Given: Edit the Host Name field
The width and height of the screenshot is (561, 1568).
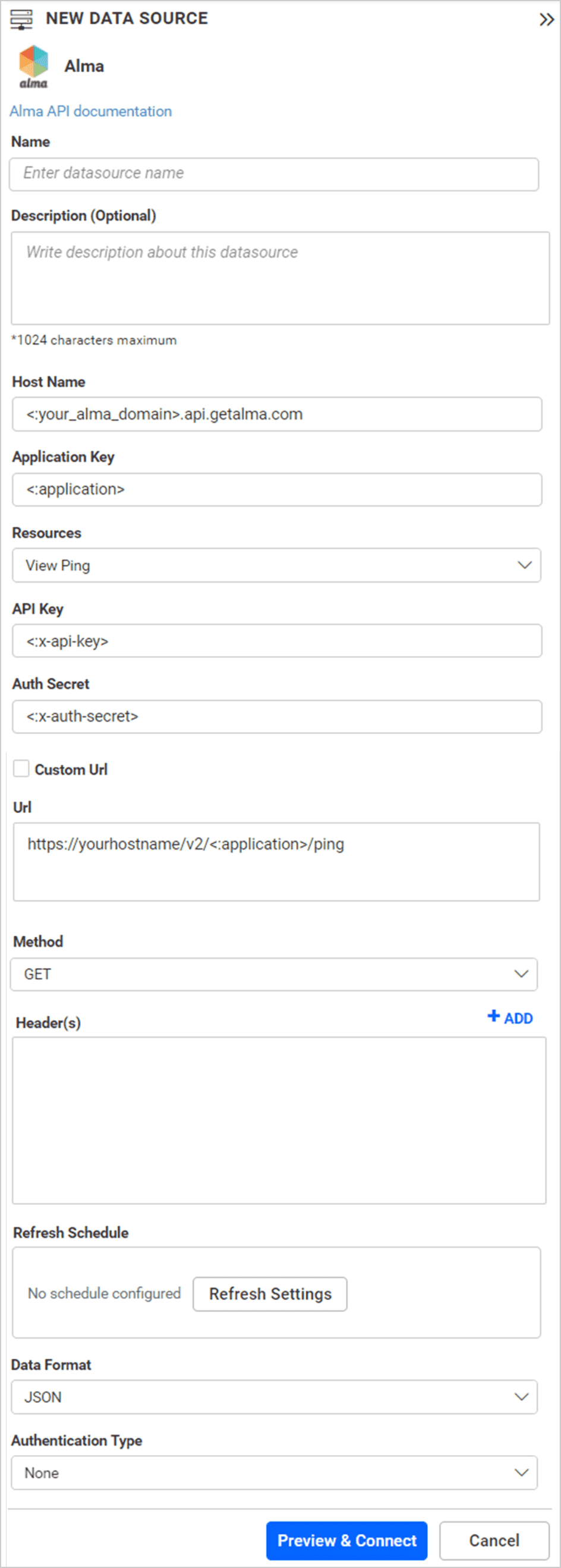Looking at the screenshot, I should click(277, 414).
